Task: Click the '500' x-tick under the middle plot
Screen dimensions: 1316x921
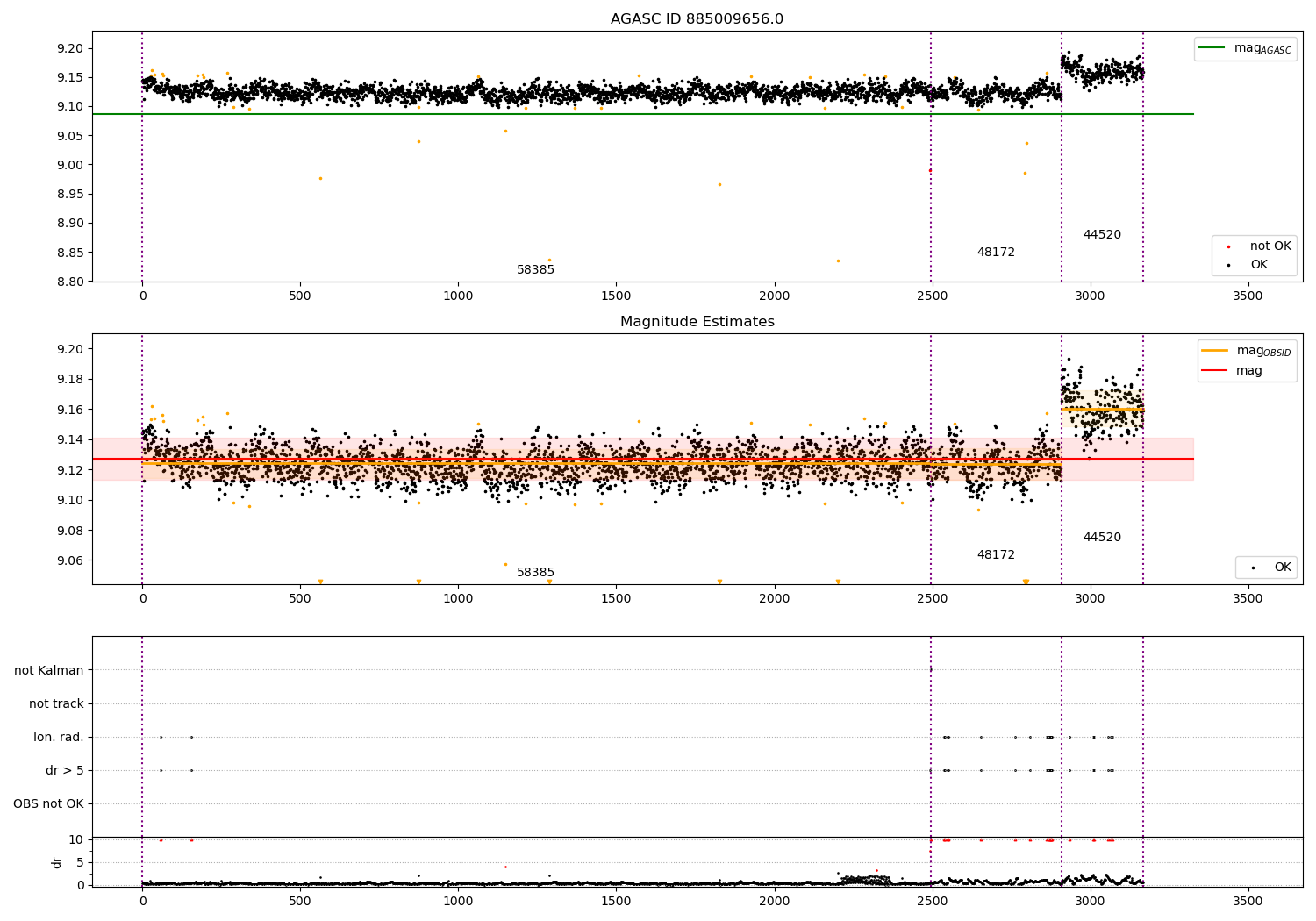Action: (x=300, y=599)
